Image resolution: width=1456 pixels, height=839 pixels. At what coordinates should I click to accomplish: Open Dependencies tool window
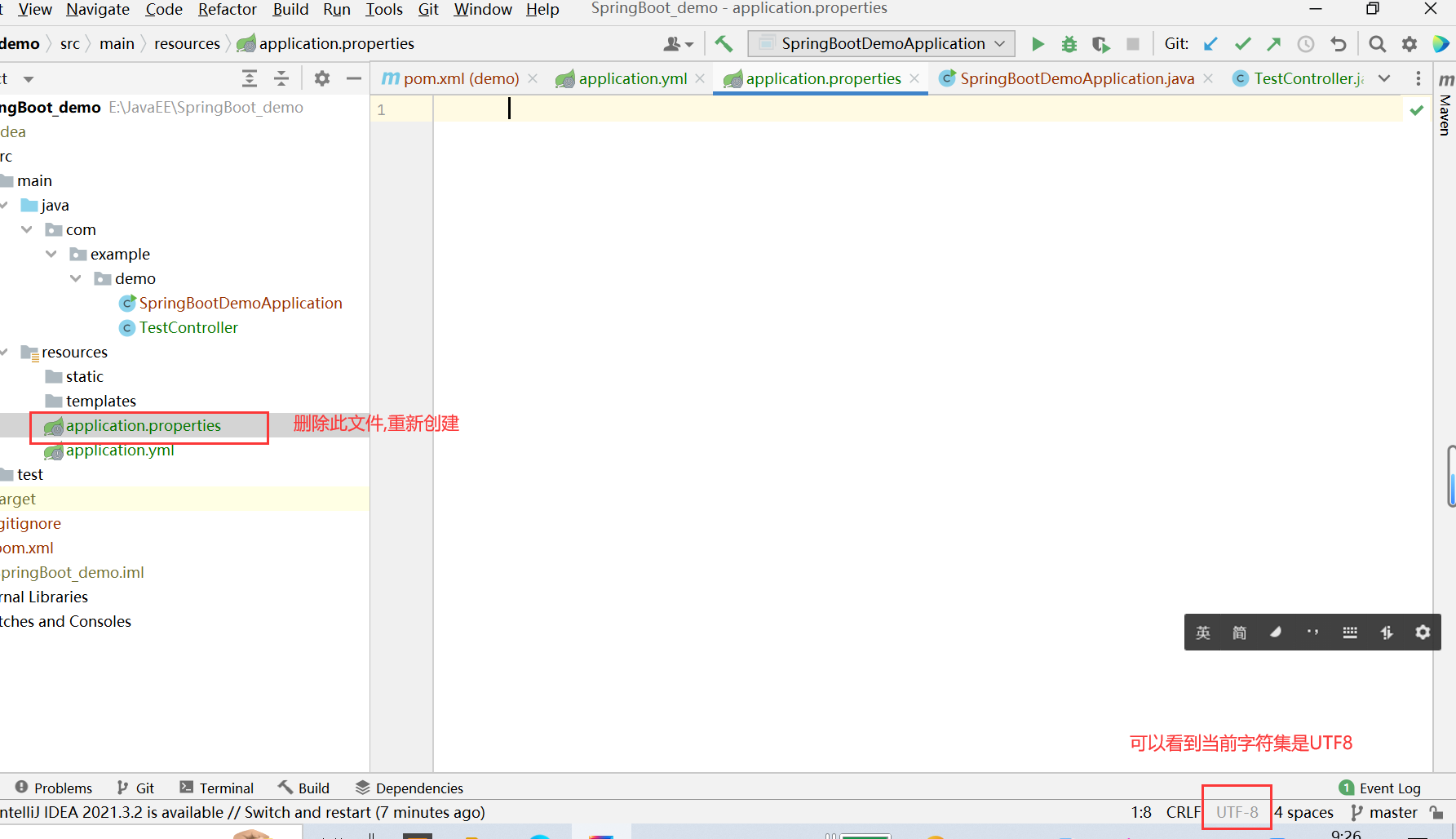[x=409, y=788]
